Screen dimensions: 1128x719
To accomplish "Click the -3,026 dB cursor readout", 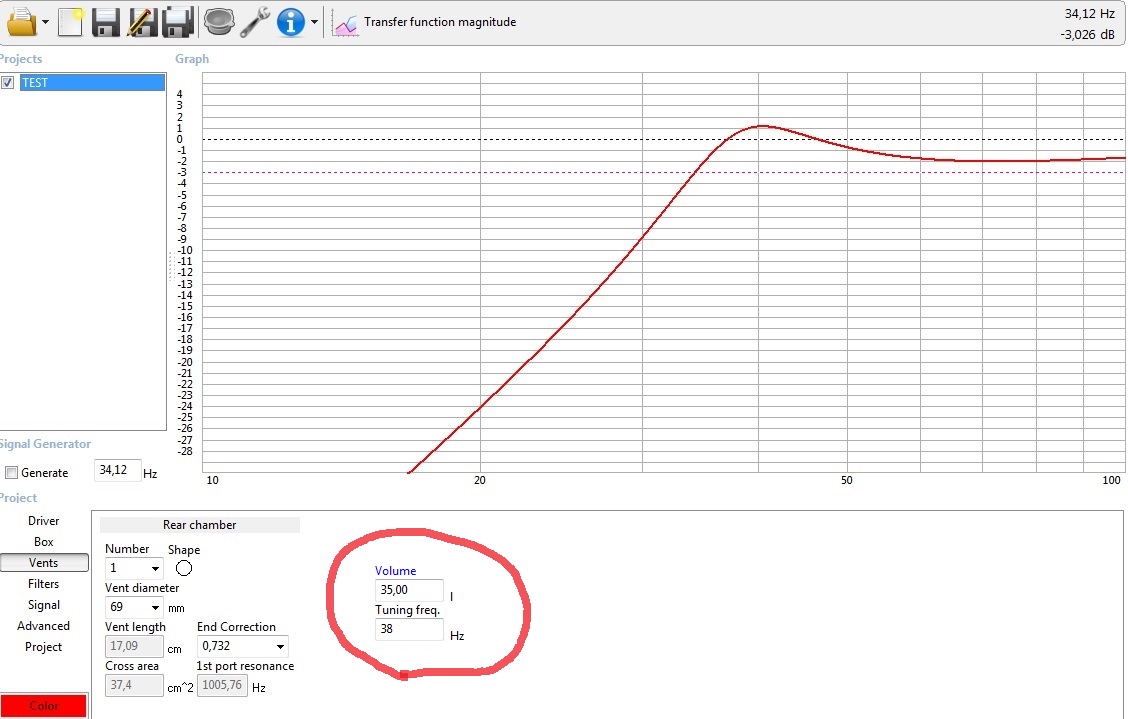I will 1087,34.
